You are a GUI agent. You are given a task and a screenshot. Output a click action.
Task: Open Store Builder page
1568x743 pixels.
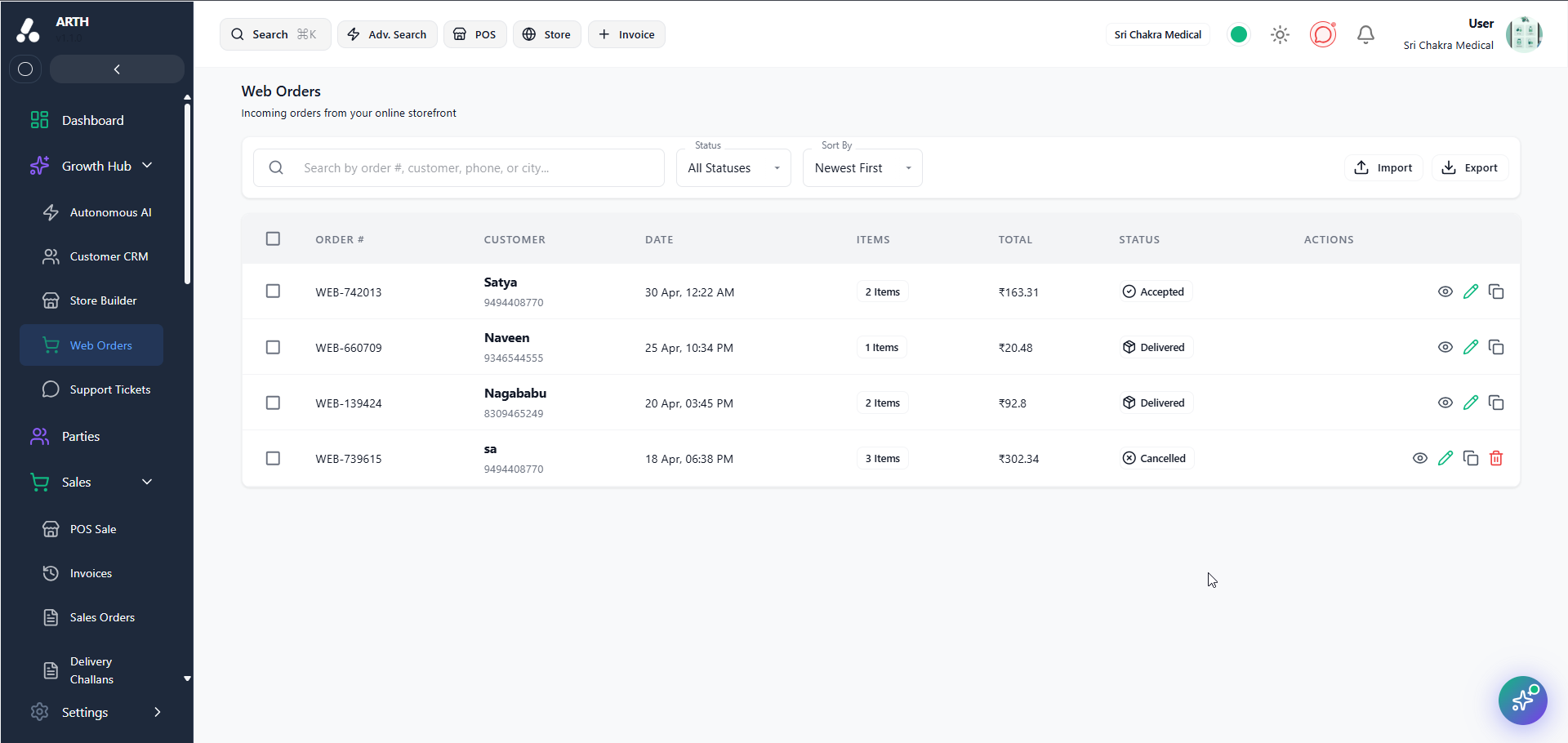90,300
